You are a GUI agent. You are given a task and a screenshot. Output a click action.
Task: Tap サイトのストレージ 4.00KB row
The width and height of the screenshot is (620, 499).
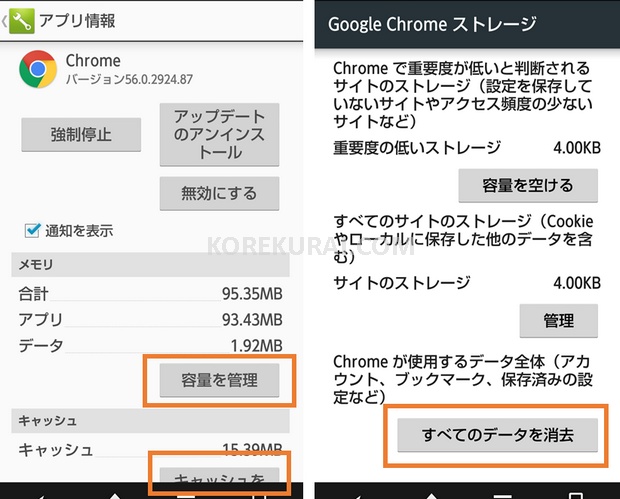click(x=467, y=283)
